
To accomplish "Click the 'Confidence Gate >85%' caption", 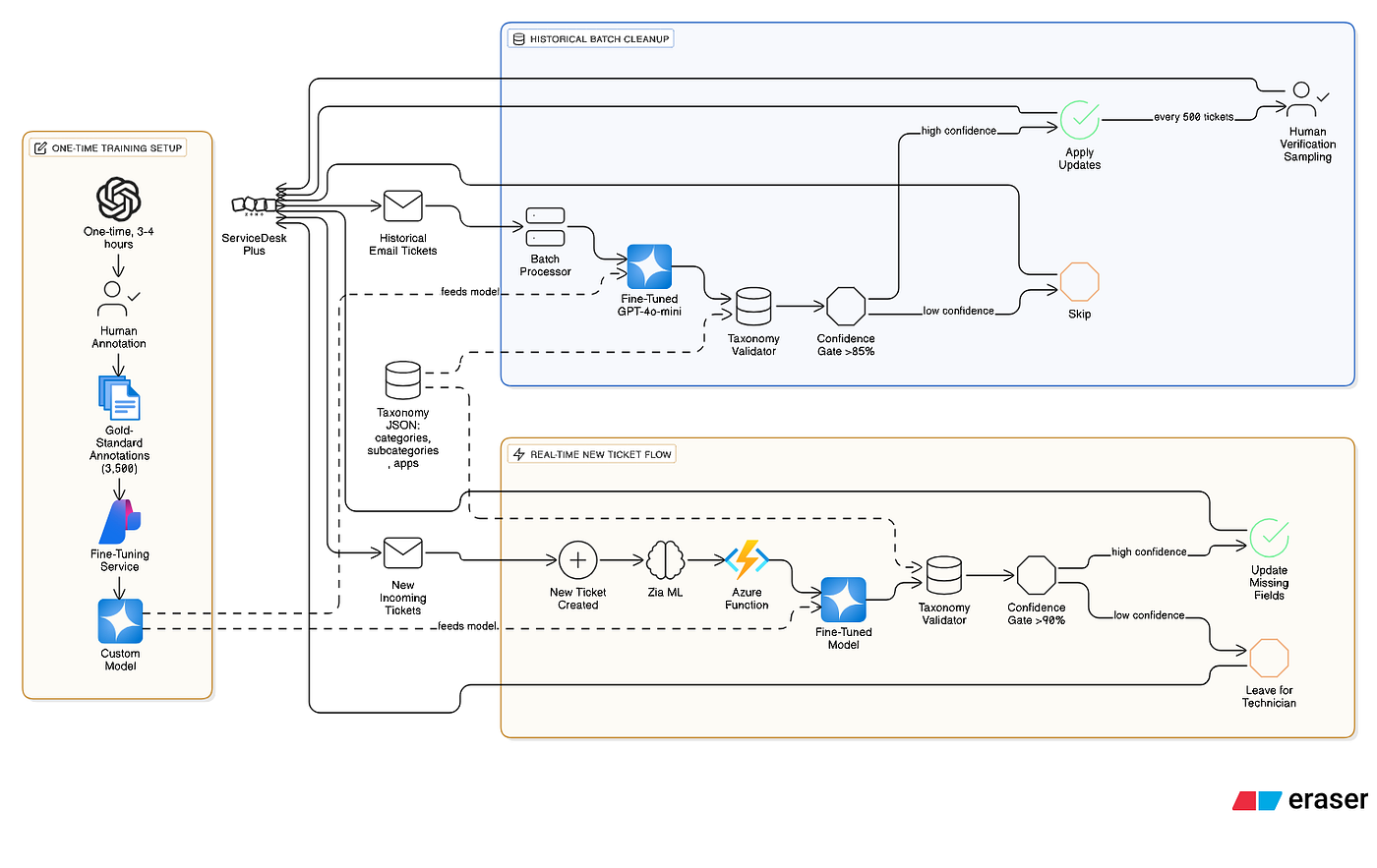I will tap(846, 345).
